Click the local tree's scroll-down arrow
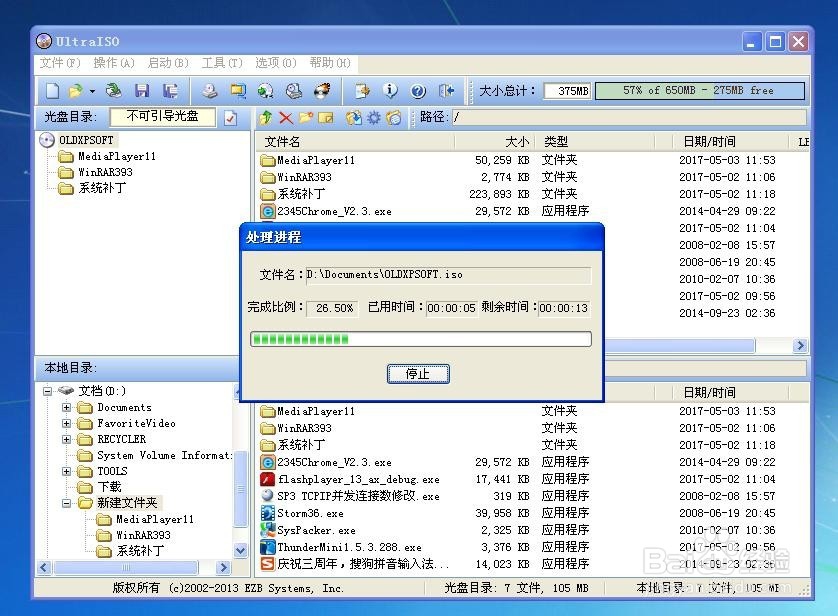Screen dimensions: 838x616 point(240,550)
